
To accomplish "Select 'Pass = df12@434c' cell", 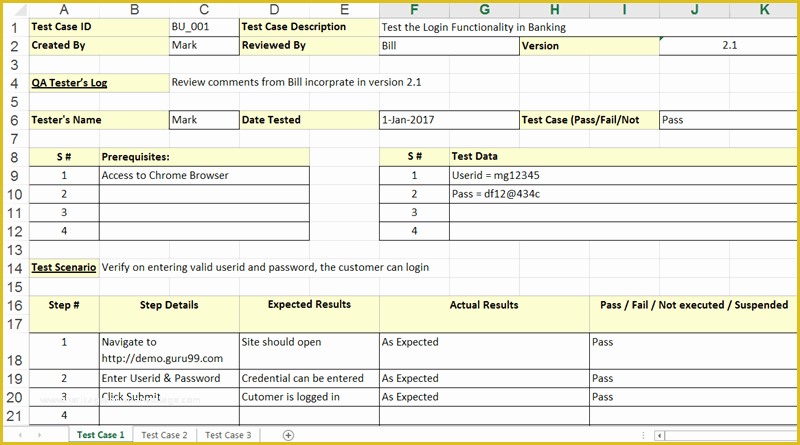I will tap(623, 194).
